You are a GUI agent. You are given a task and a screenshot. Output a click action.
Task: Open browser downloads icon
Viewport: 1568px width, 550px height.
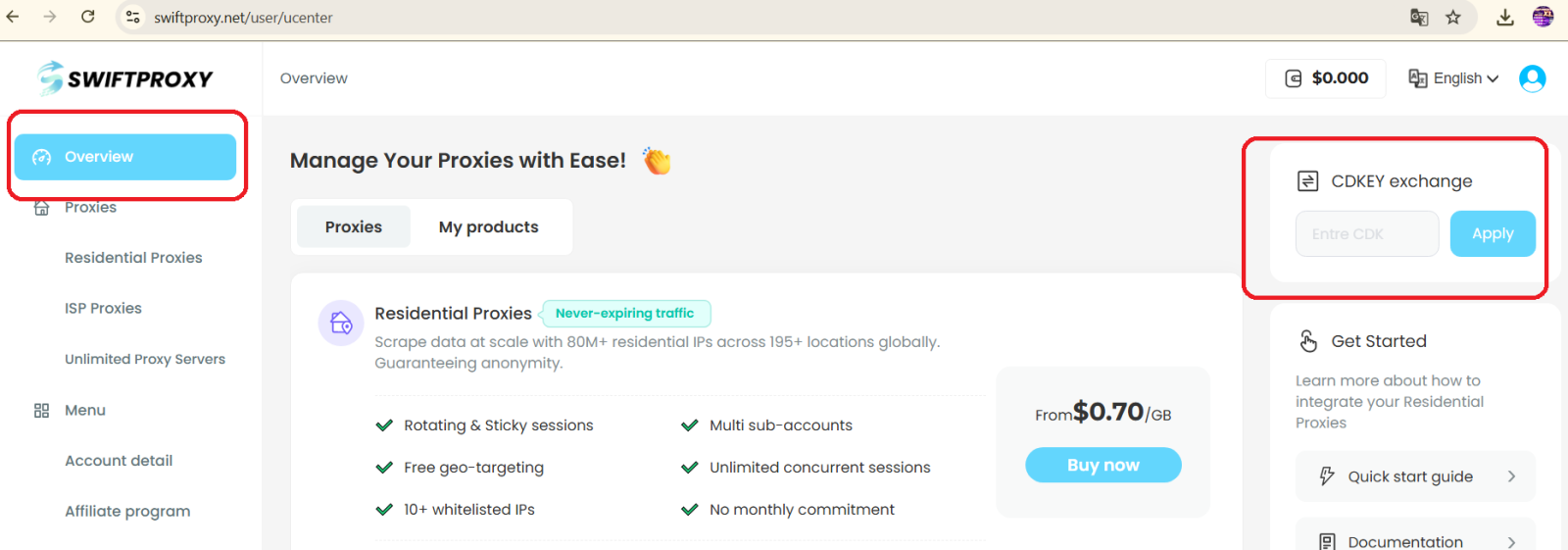[x=1505, y=17]
